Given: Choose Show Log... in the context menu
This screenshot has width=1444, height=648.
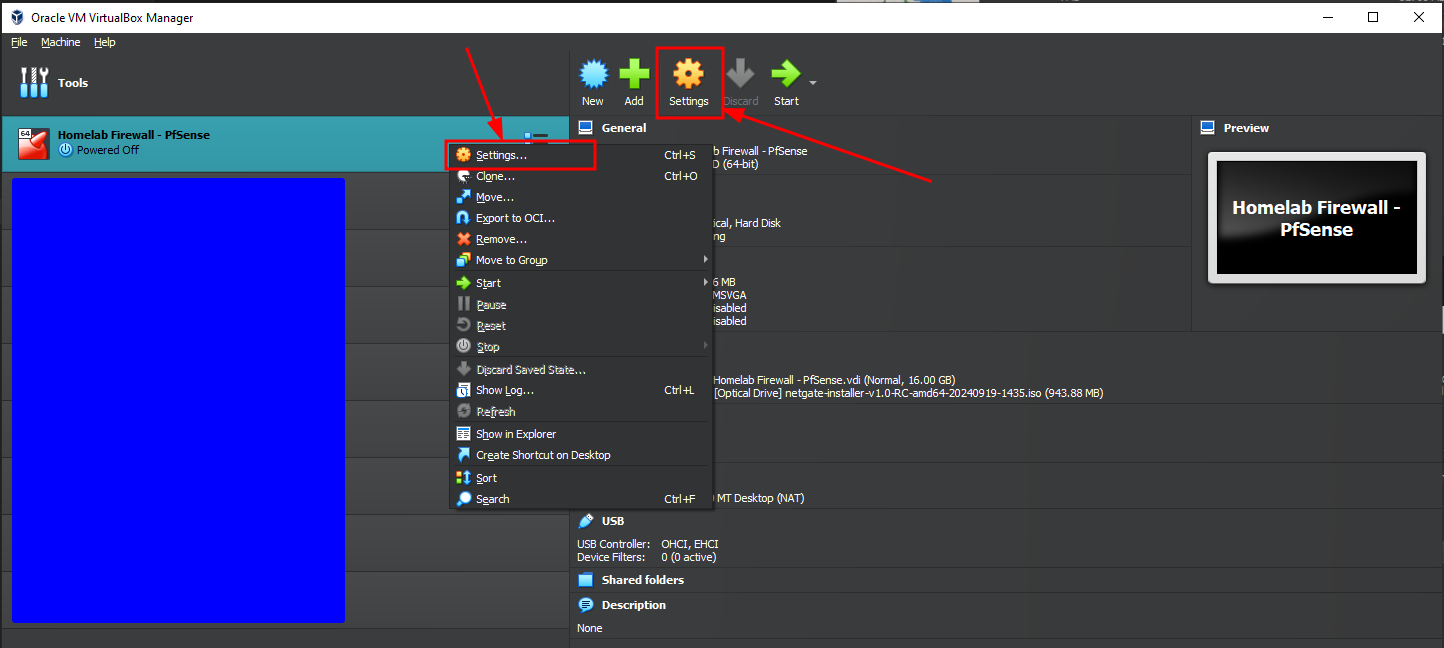Looking at the screenshot, I should coord(581,390).
